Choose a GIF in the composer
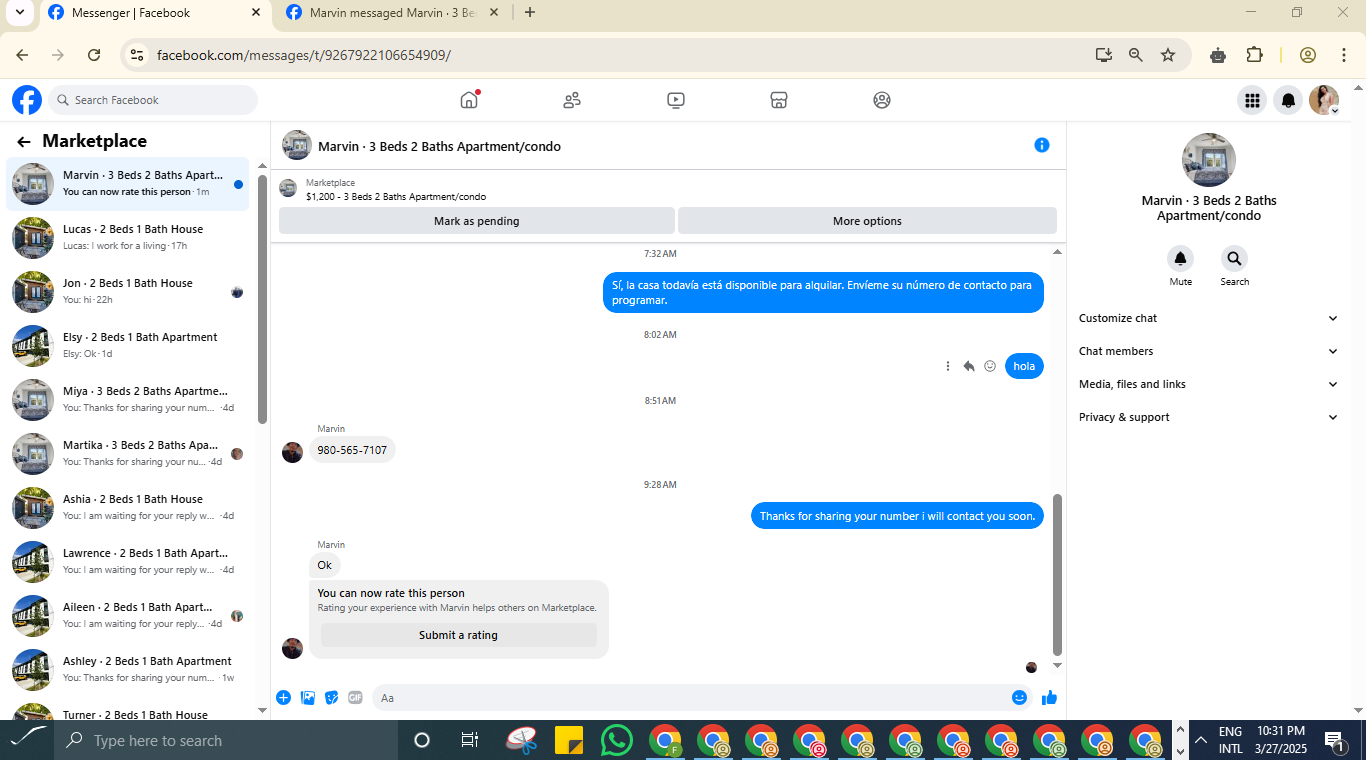1366x760 pixels. click(x=355, y=698)
